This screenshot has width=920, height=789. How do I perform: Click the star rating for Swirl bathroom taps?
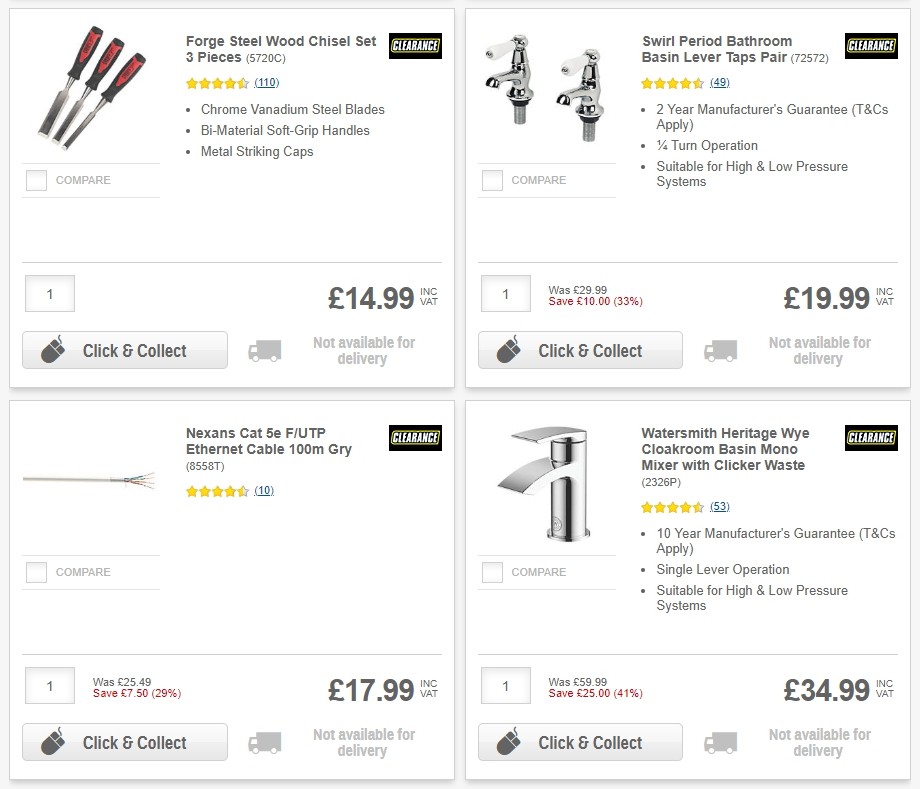[x=672, y=83]
